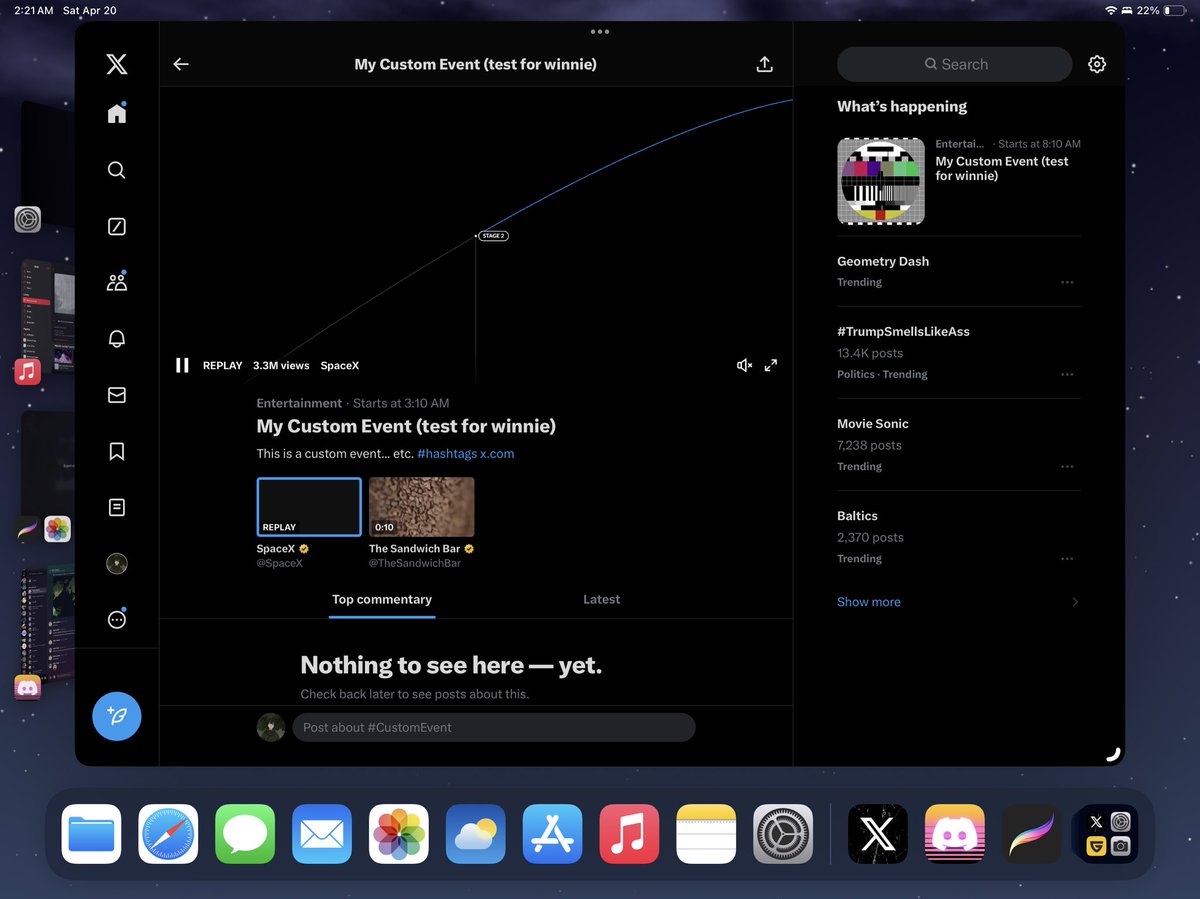This screenshot has width=1200, height=899.
Task: Click Show more link
Action: (x=869, y=602)
